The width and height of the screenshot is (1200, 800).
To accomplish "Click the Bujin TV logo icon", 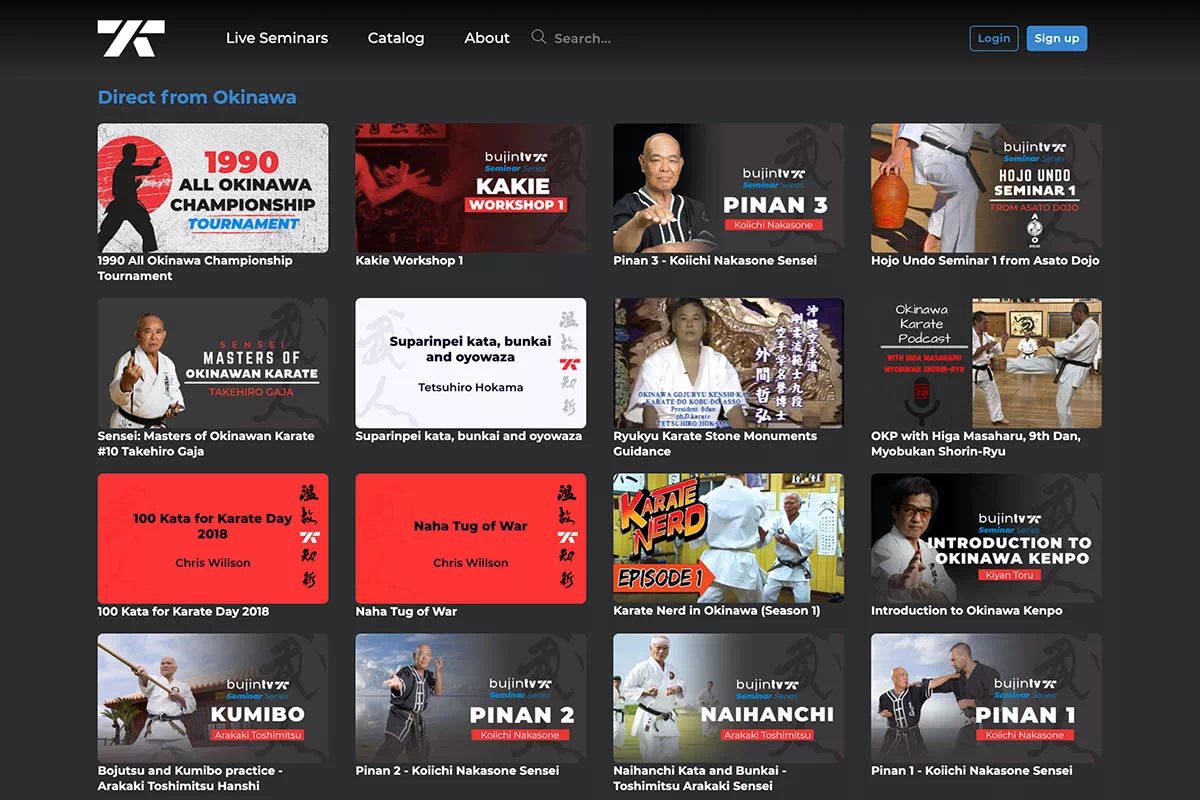I will (x=131, y=38).
